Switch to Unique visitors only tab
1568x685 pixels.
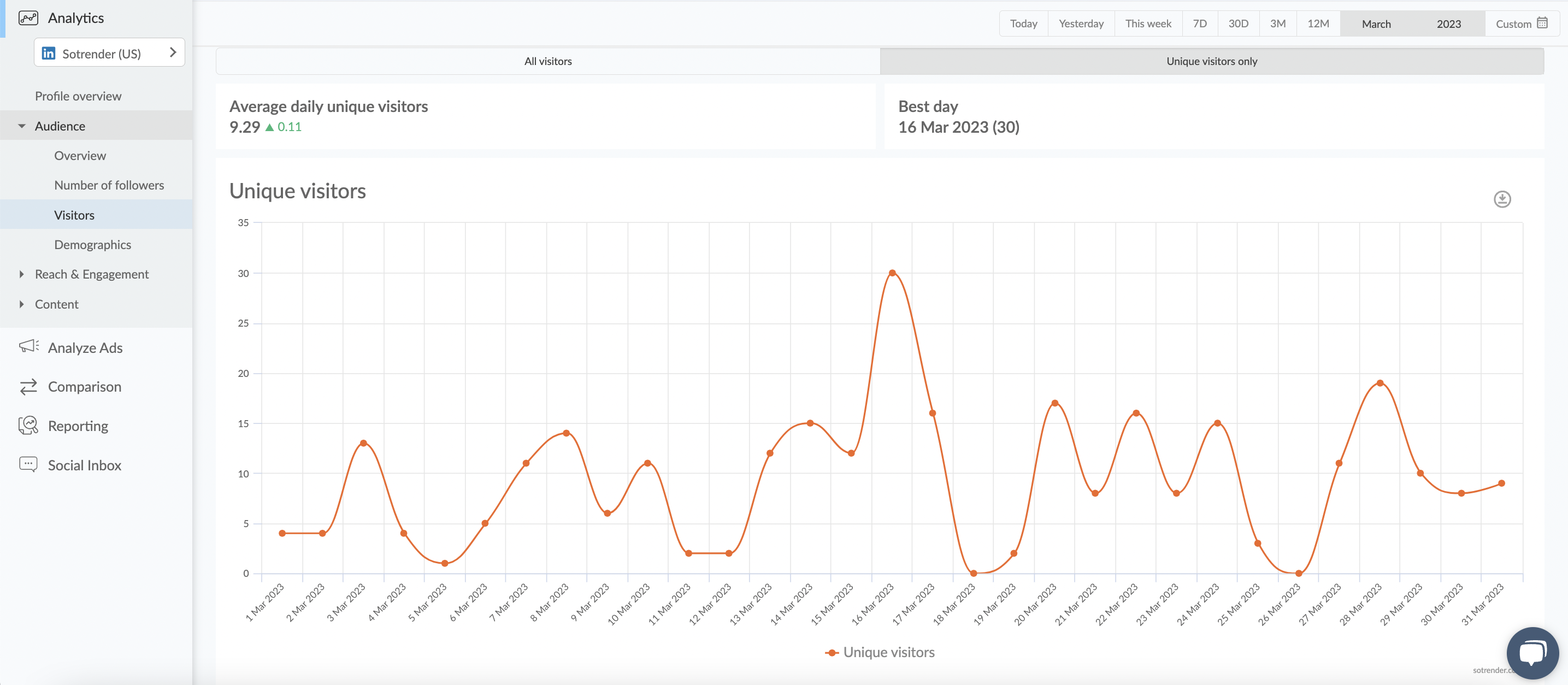tap(1211, 61)
